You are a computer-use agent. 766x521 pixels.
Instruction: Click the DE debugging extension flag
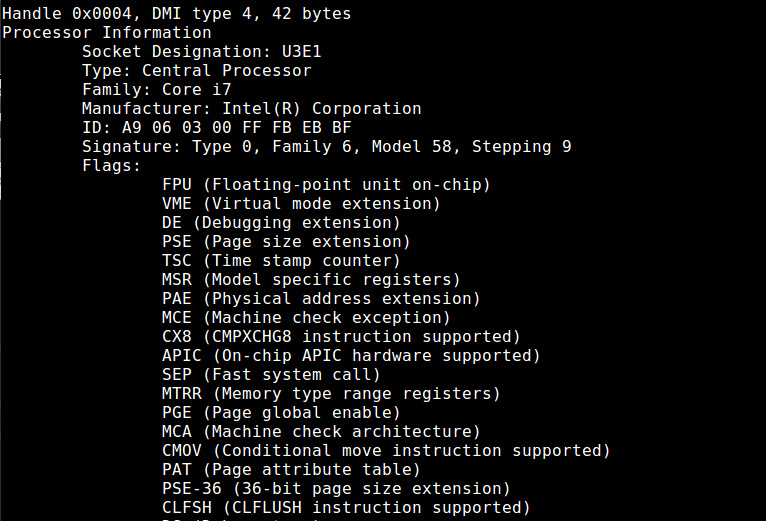[281, 223]
